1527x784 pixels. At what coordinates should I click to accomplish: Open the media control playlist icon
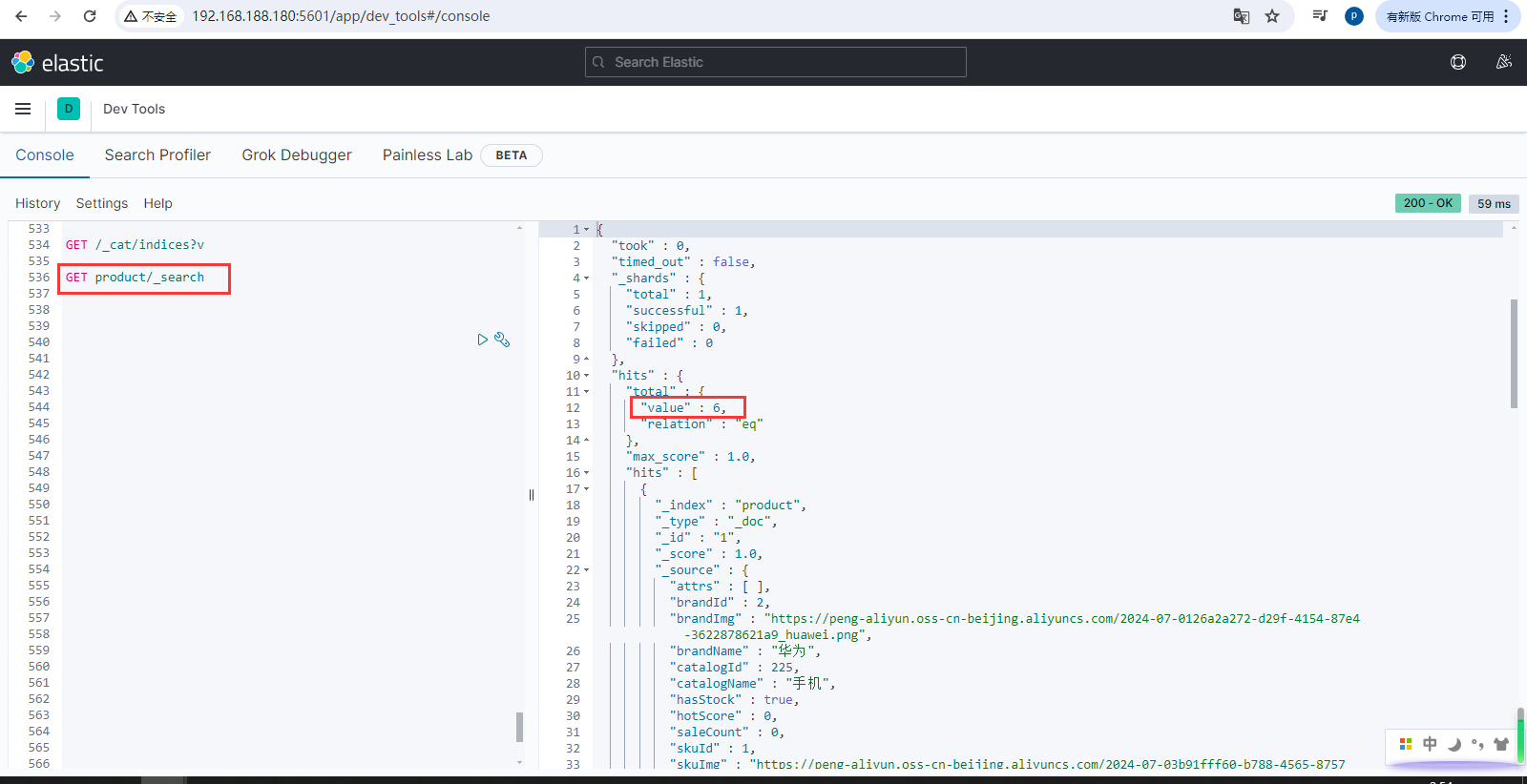(x=1320, y=16)
